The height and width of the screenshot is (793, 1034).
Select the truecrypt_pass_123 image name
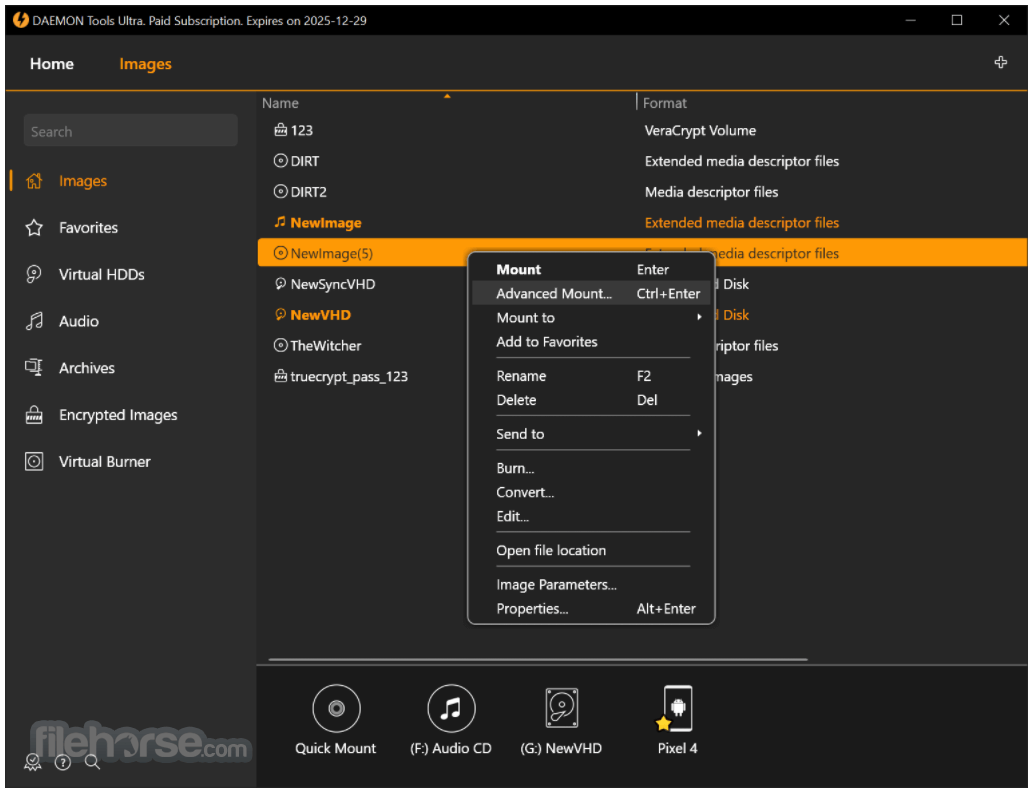(x=349, y=376)
